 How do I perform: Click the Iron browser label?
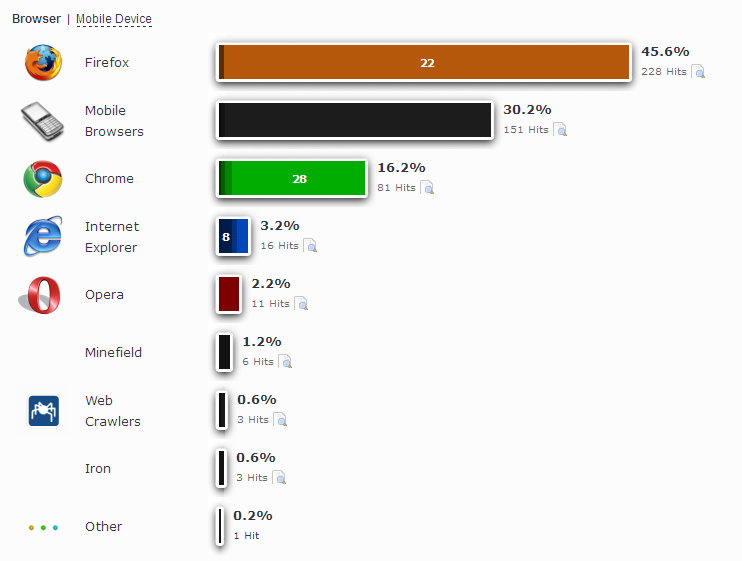[98, 468]
